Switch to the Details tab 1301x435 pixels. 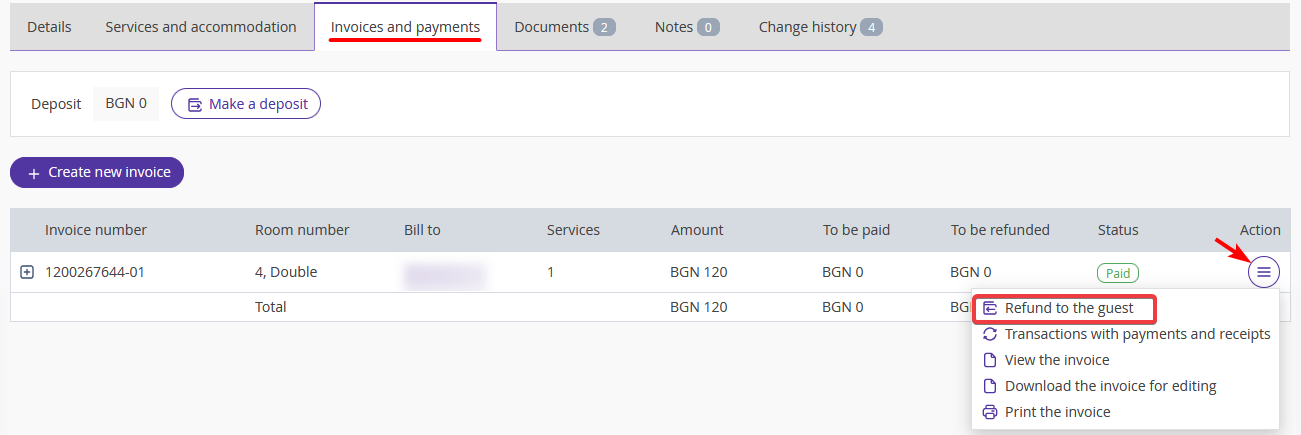click(49, 27)
